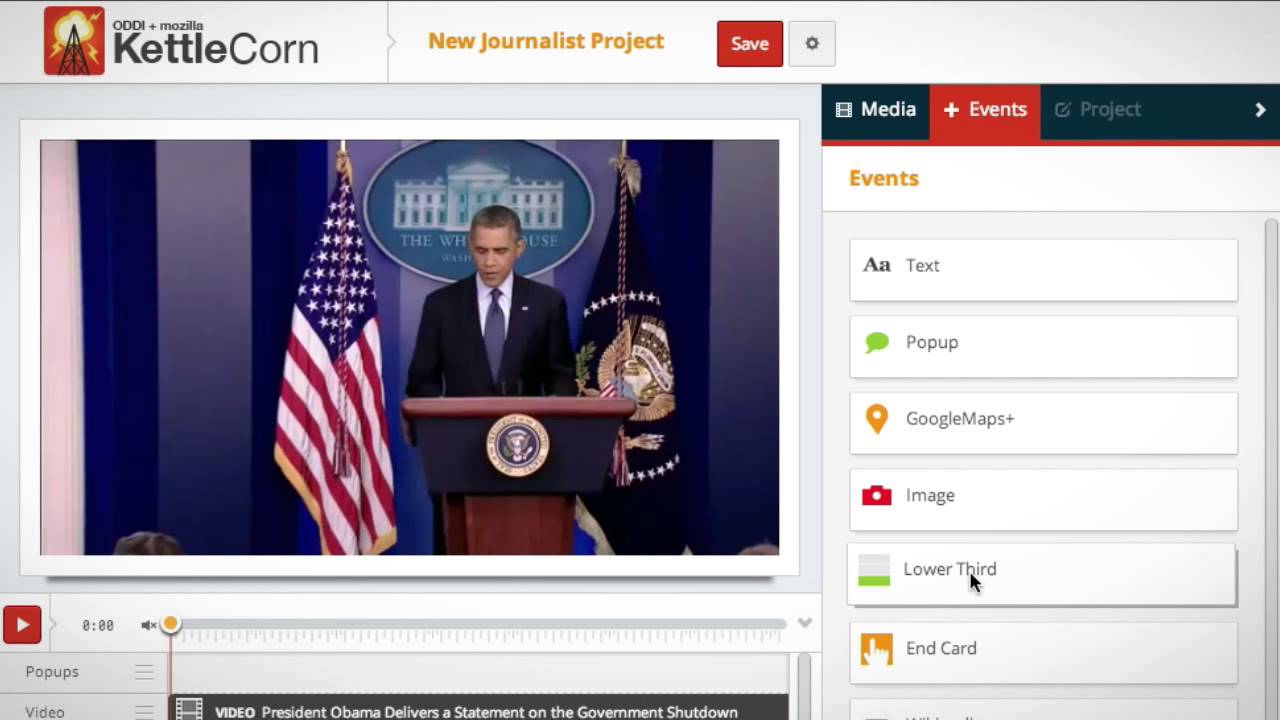Insert a GoogleMaps+ location event
1280x720 pixels.
(1043, 420)
